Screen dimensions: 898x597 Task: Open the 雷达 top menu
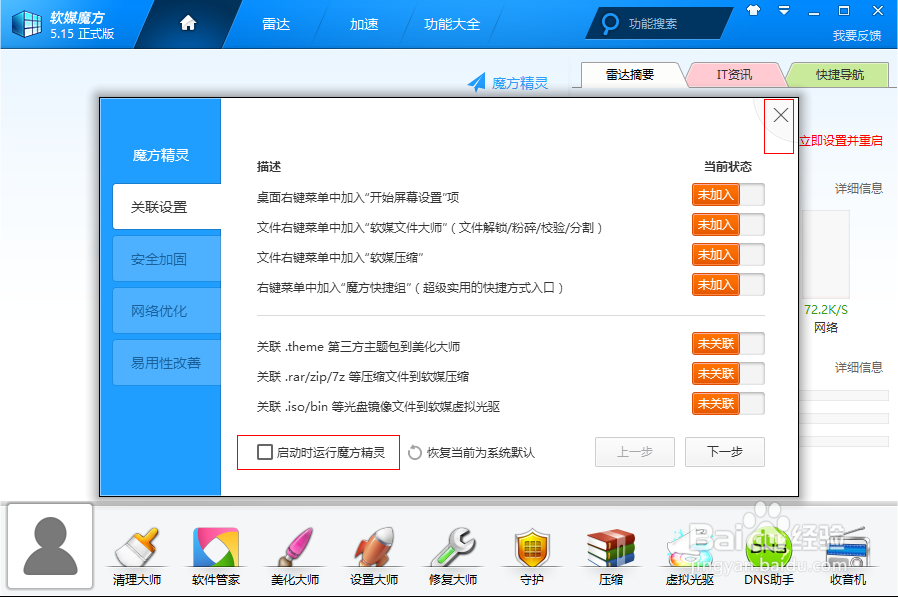276,24
